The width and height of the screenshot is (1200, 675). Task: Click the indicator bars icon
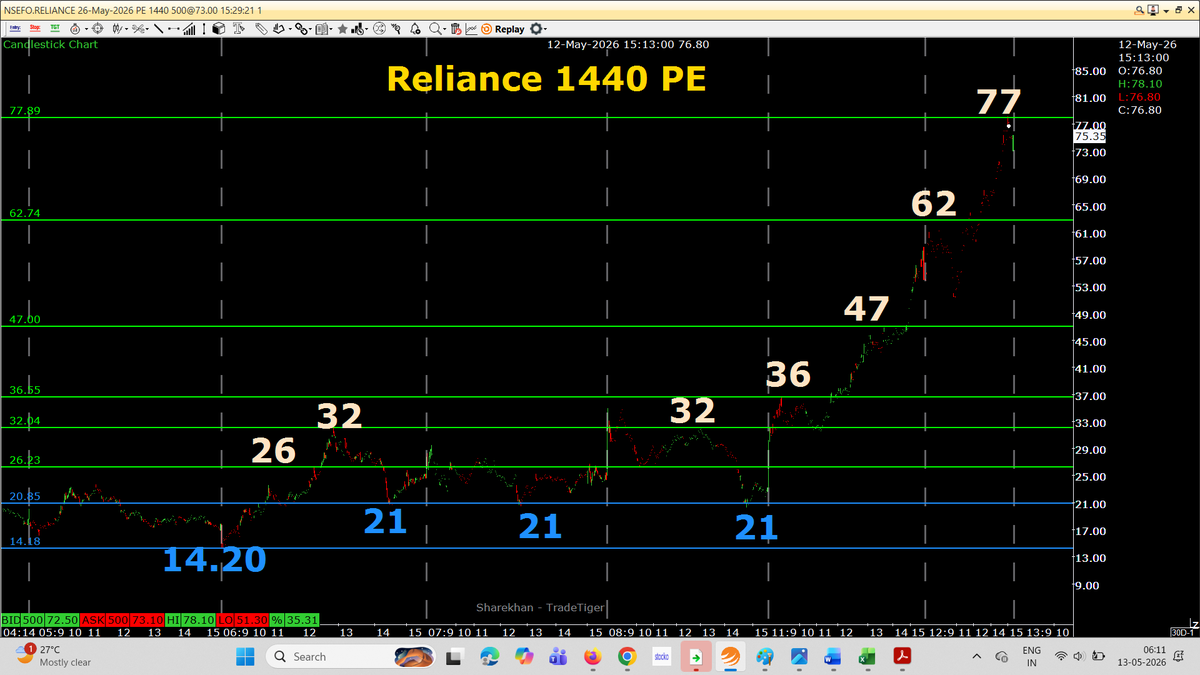point(357,29)
